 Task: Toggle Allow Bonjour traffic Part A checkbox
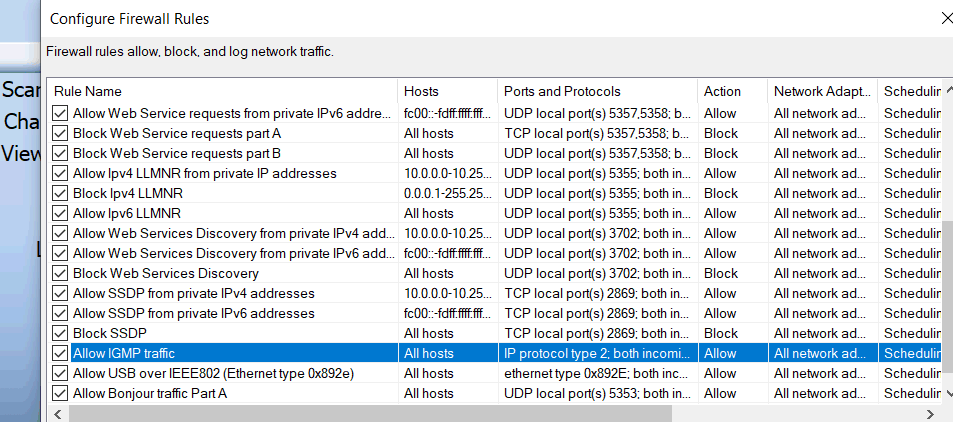point(61,393)
